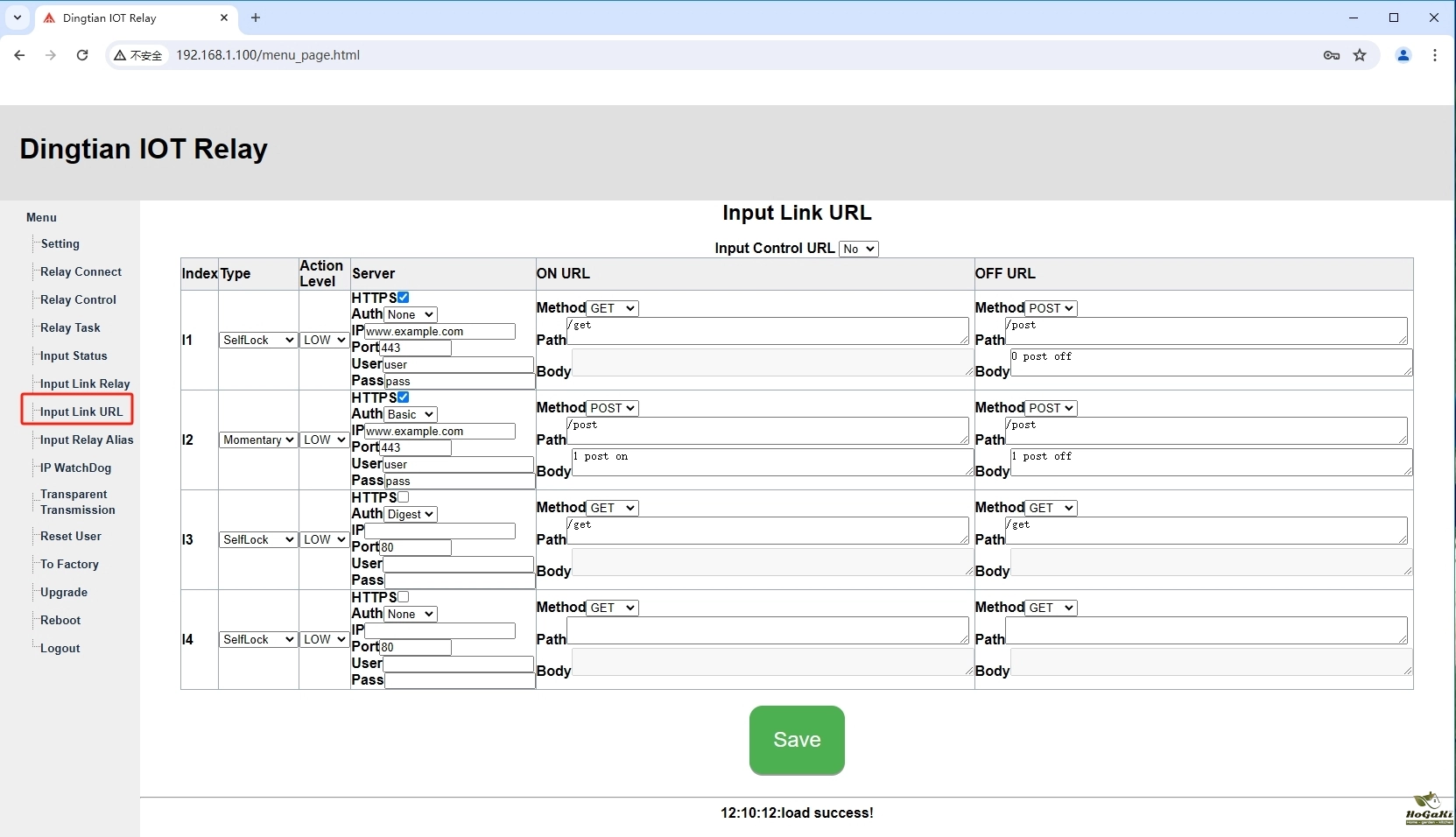1456x837 pixels.
Task: Click the I1 server IP field
Action: (440, 332)
